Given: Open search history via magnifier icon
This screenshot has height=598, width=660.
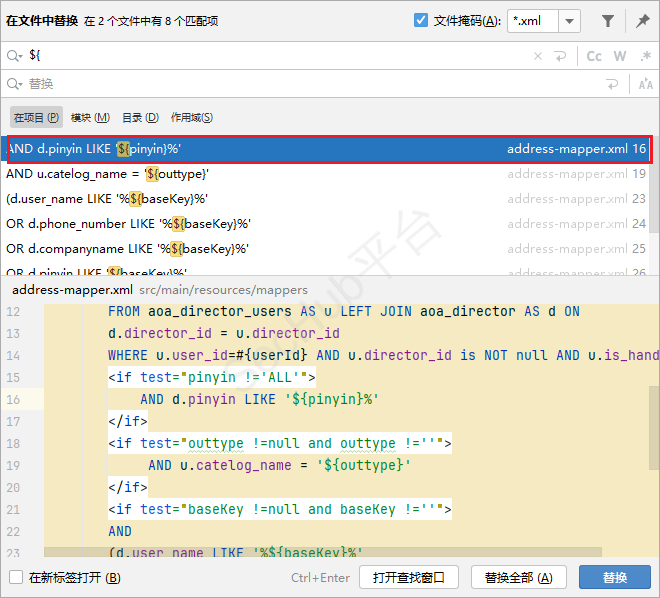Looking at the screenshot, I should (x=14, y=57).
